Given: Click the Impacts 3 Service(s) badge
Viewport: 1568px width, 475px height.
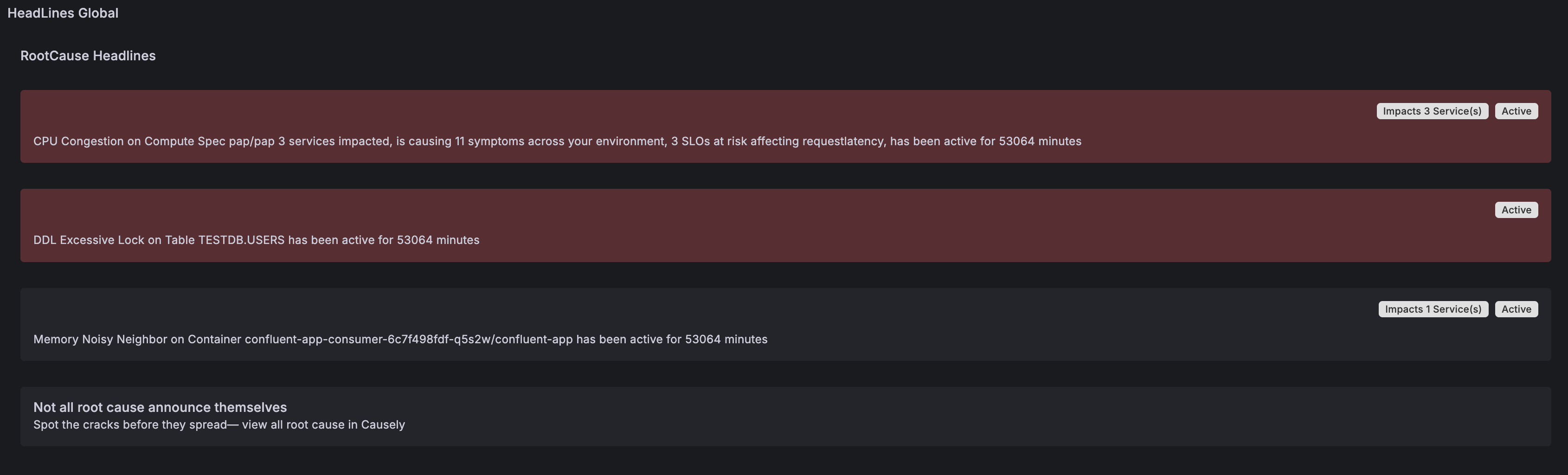Looking at the screenshot, I should [x=1432, y=111].
